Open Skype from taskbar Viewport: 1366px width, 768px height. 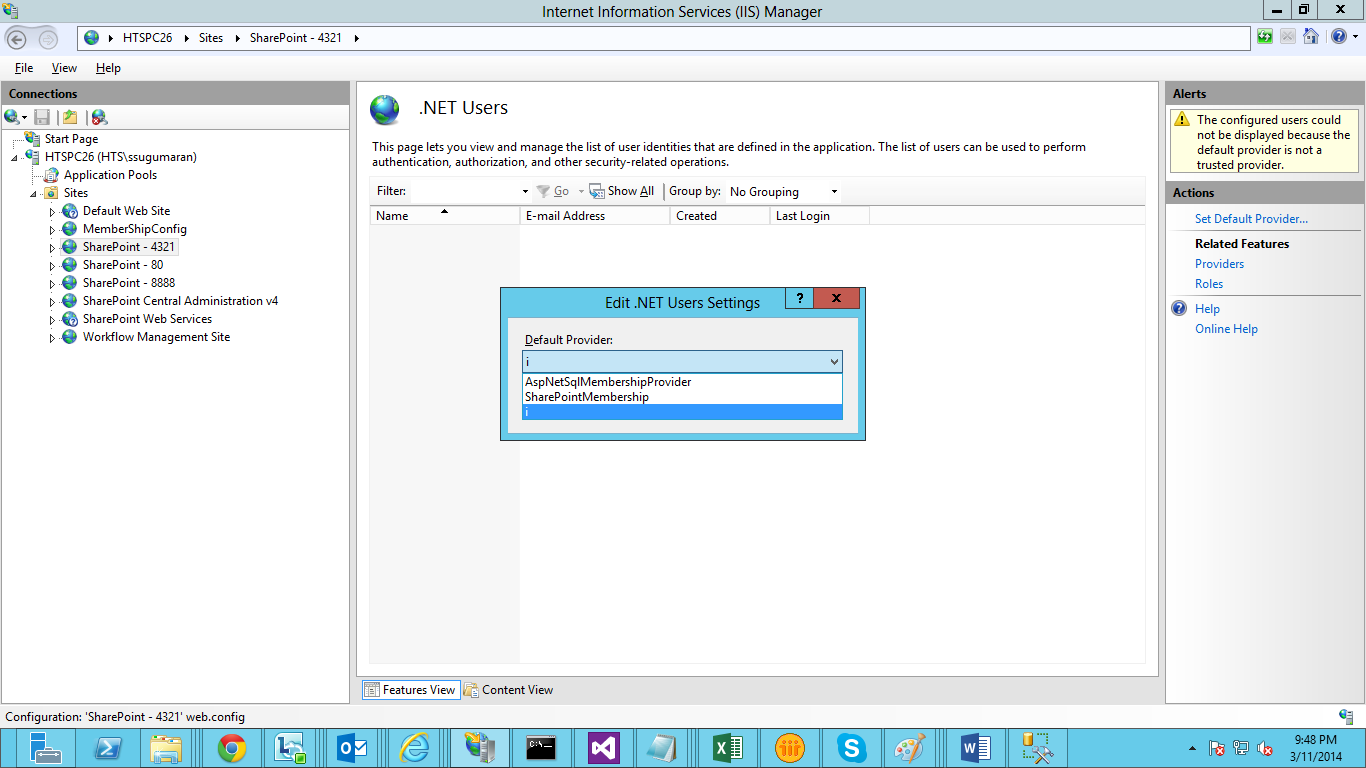pos(852,748)
